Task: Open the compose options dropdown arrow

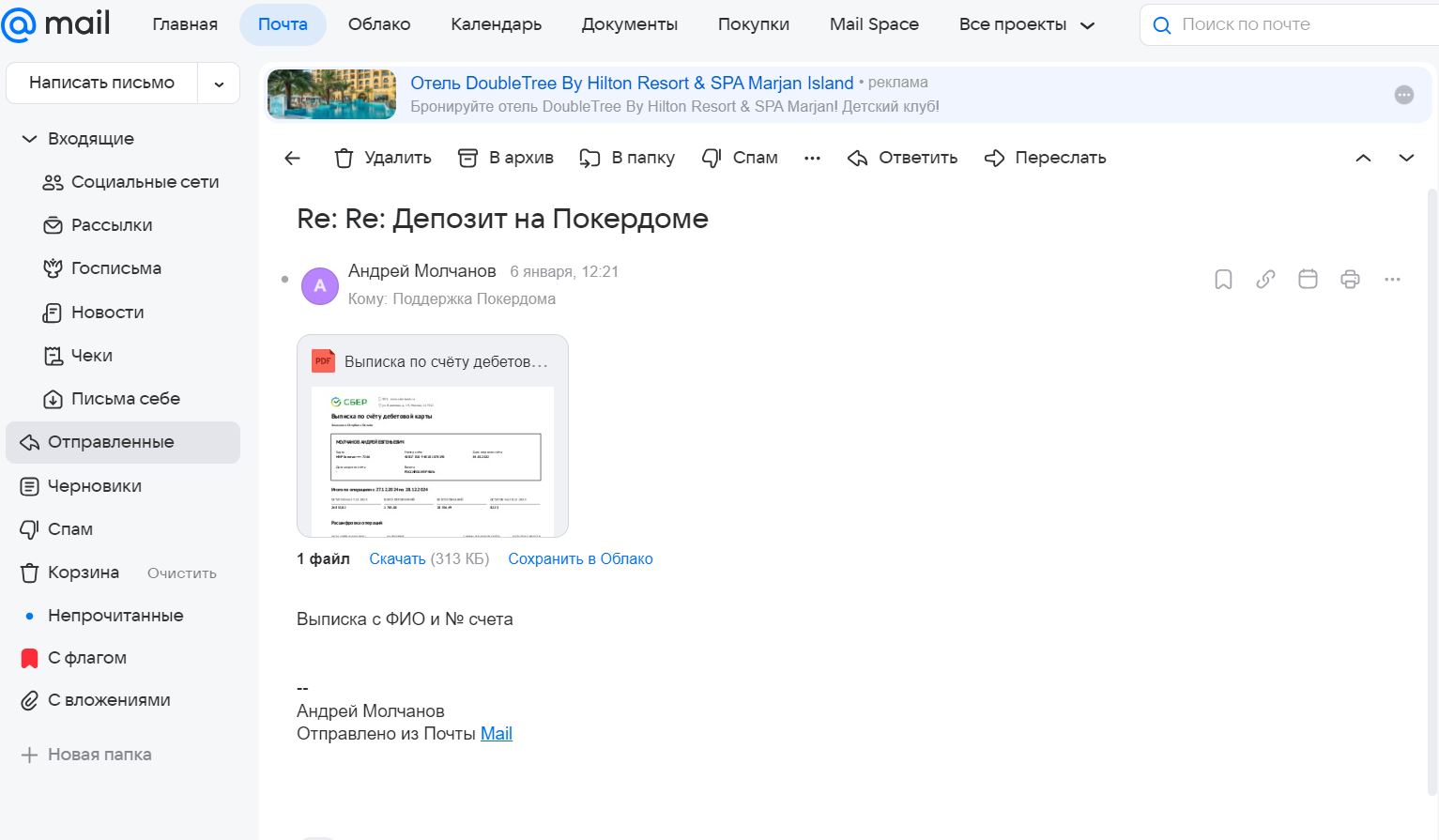Action: (x=219, y=84)
